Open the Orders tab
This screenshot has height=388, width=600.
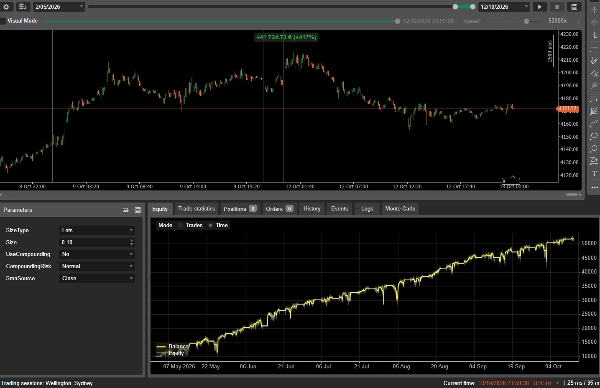tap(279, 209)
